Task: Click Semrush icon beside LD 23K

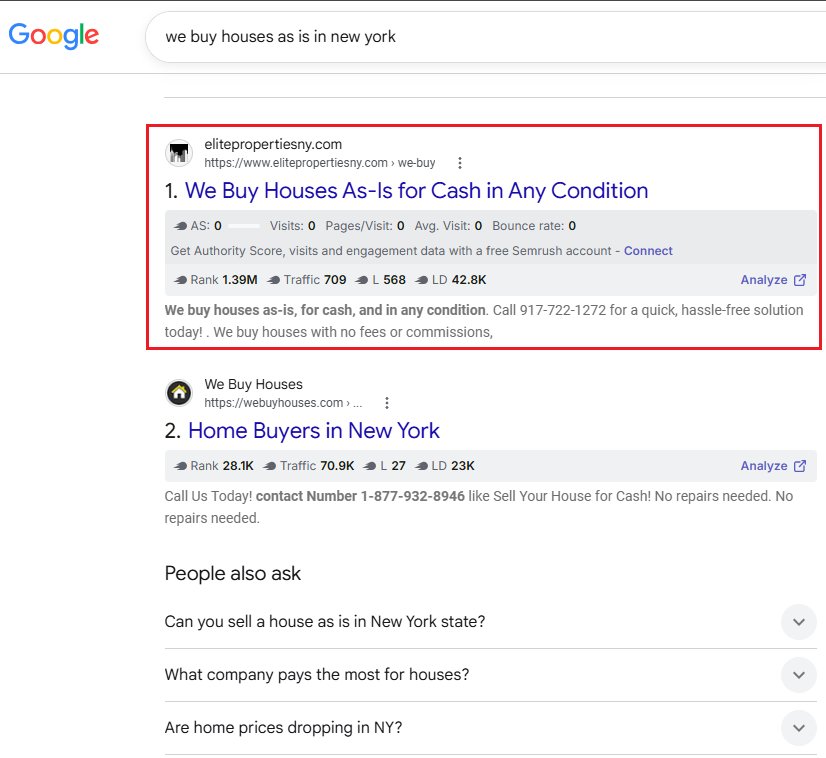Action: coord(421,466)
